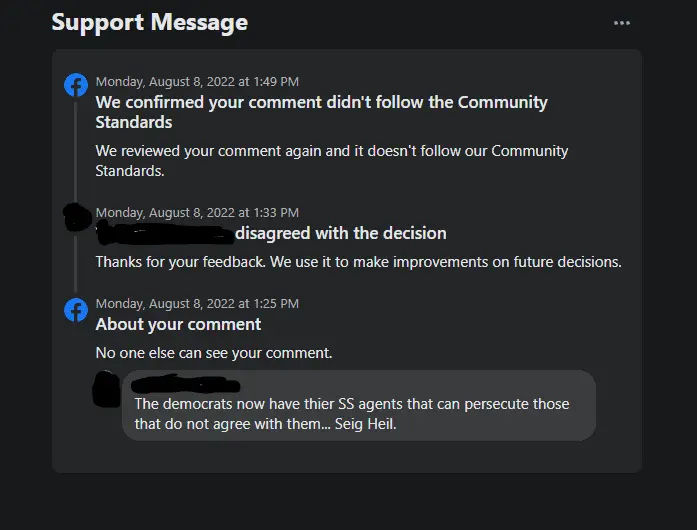Click the redacted name before "disagreed with the decision"
Image resolution: width=697 pixels, height=530 pixels.
[x=163, y=233]
